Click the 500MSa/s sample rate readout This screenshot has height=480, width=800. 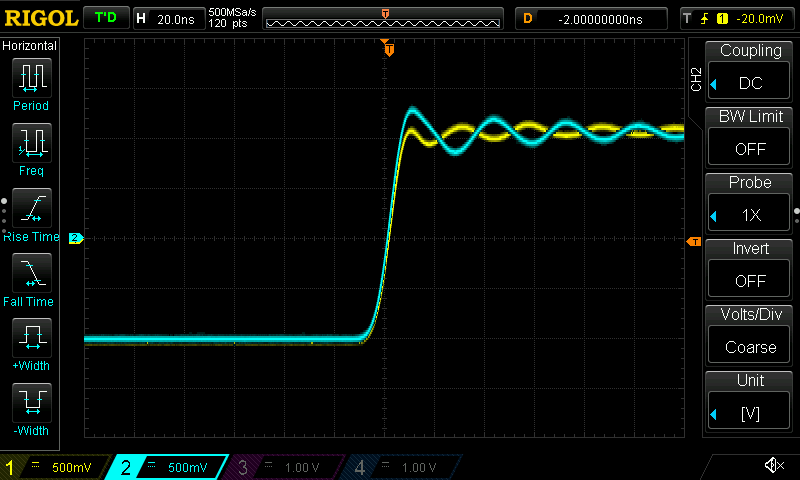pyautogui.click(x=232, y=12)
